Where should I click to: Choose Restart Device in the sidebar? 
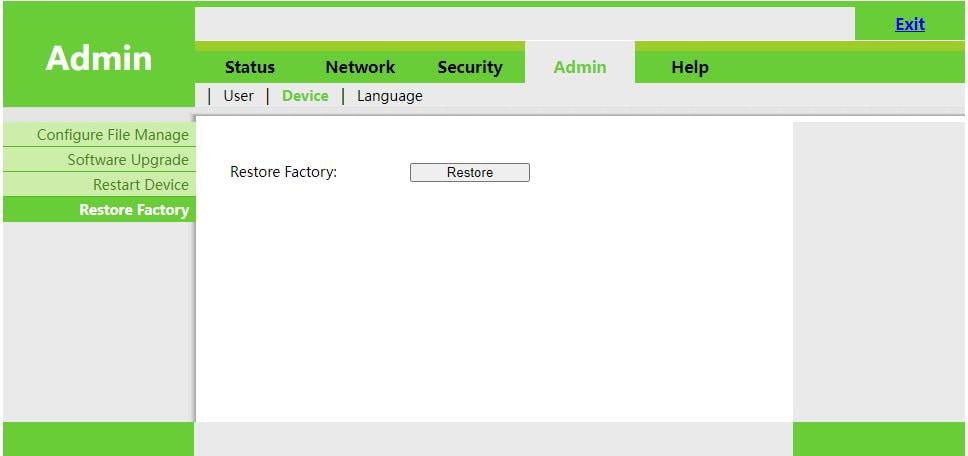99,184
